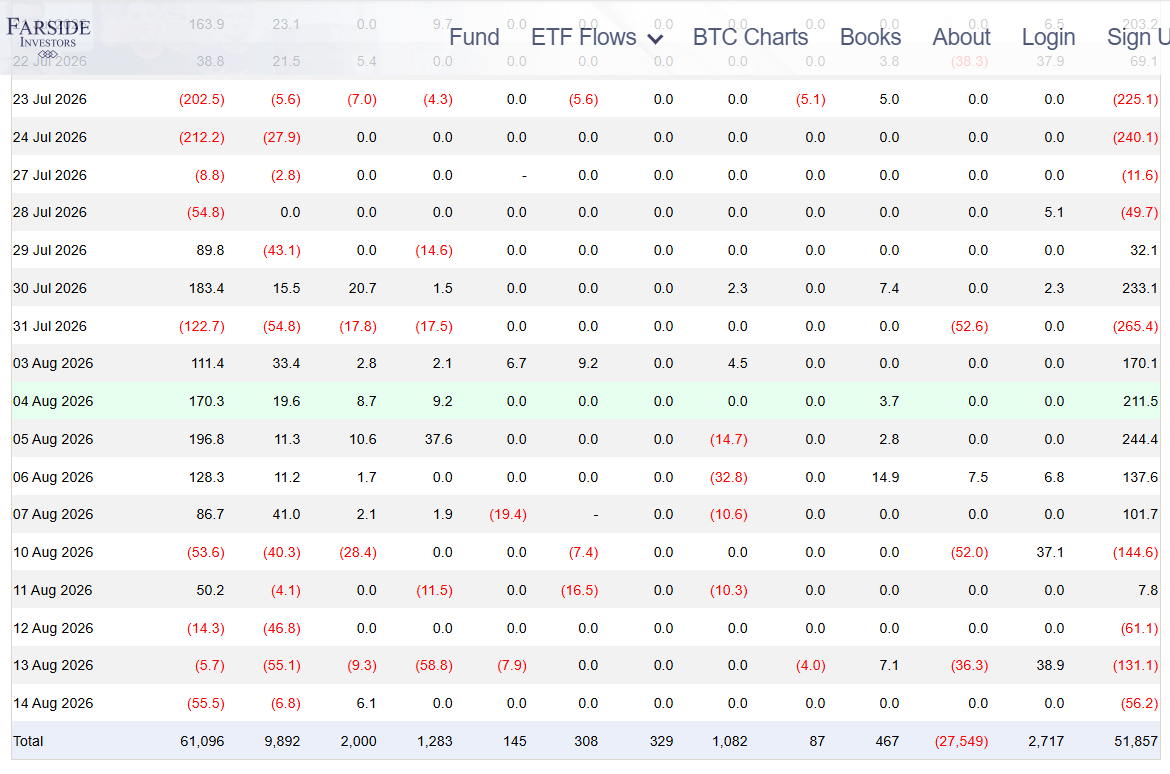Open the Books menu item
The width and height of the screenshot is (1170, 774).
pyautogui.click(x=870, y=37)
